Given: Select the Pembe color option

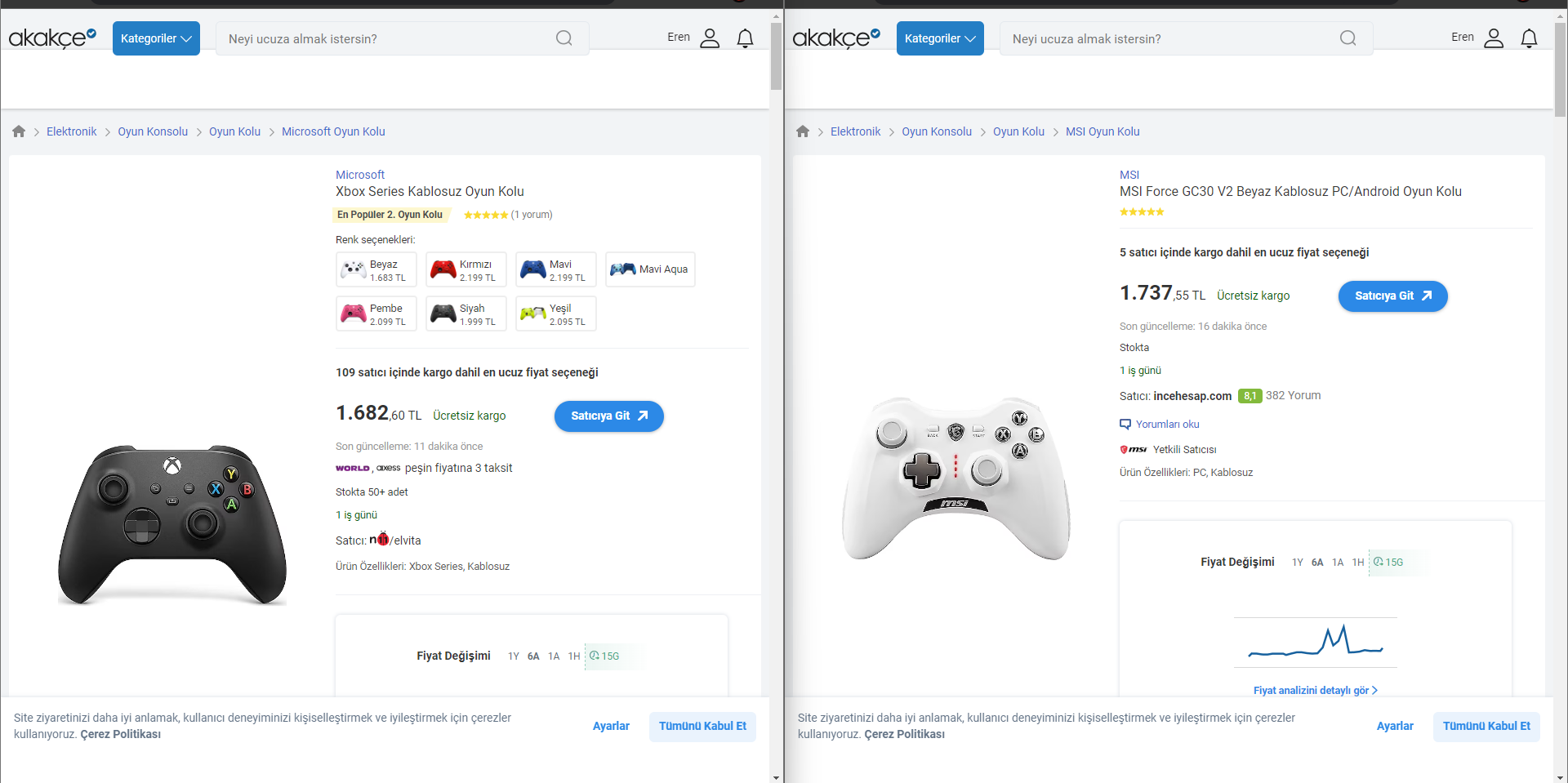Looking at the screenshot, I should pyautogui.click(x=376, y=314).
